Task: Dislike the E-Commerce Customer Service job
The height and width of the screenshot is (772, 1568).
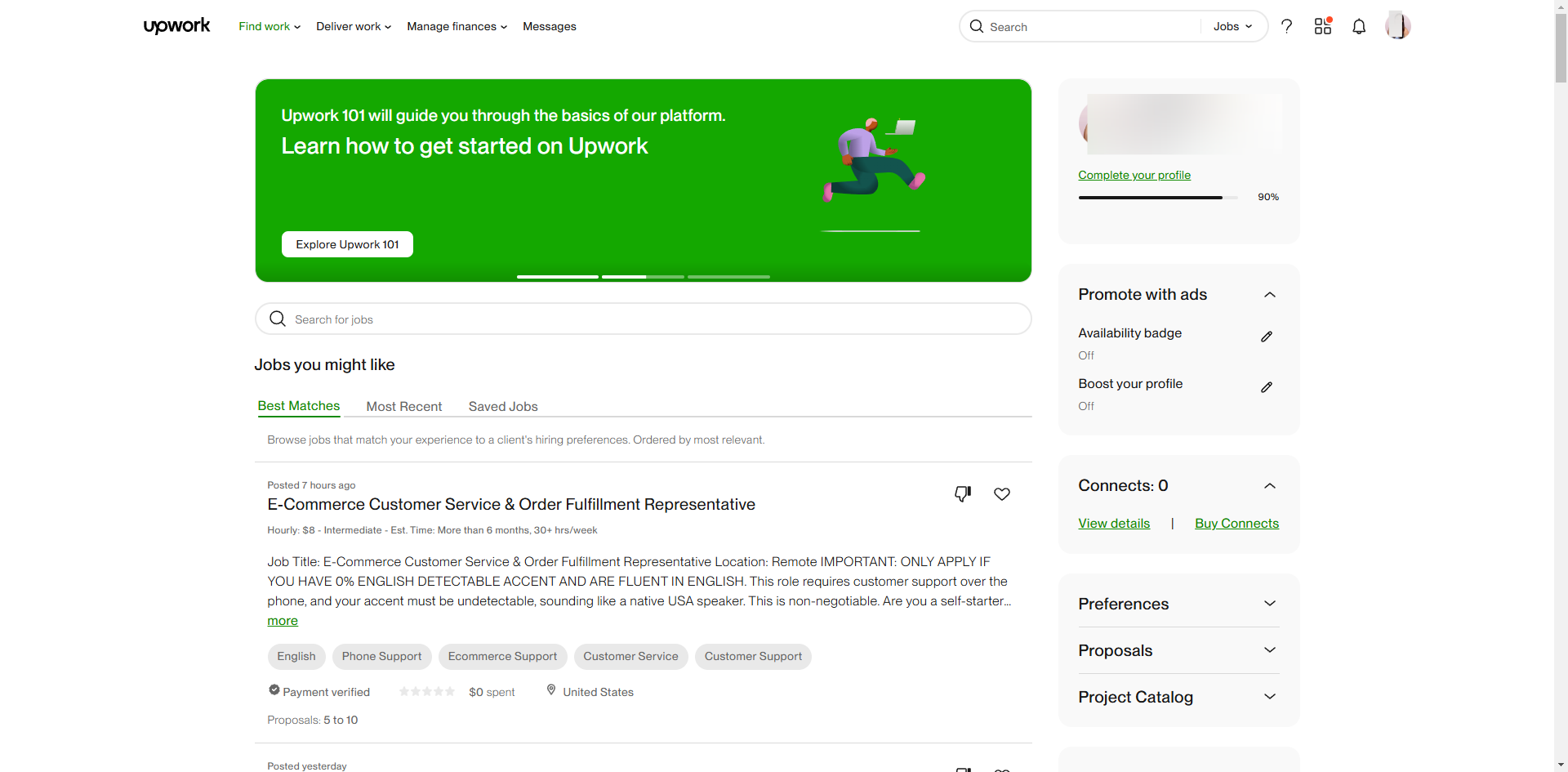Action: (x=963, y=493)
